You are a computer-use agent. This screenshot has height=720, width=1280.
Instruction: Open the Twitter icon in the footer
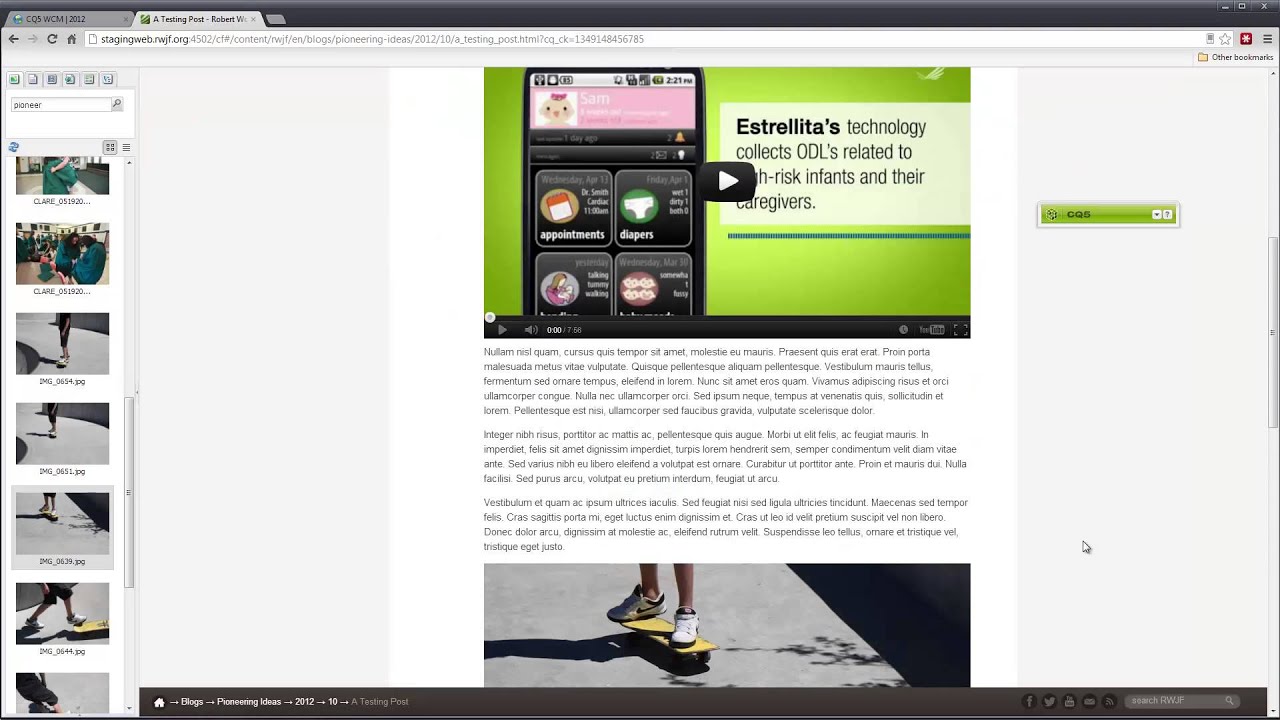click(x=1050, y=701)
